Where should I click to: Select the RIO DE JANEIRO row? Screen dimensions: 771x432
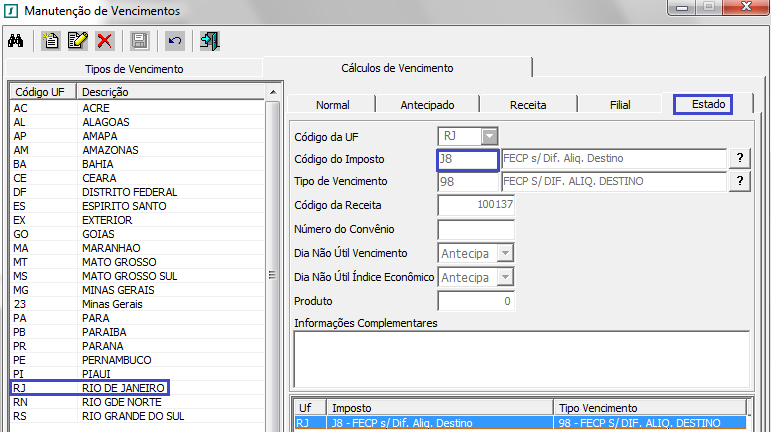137,388
